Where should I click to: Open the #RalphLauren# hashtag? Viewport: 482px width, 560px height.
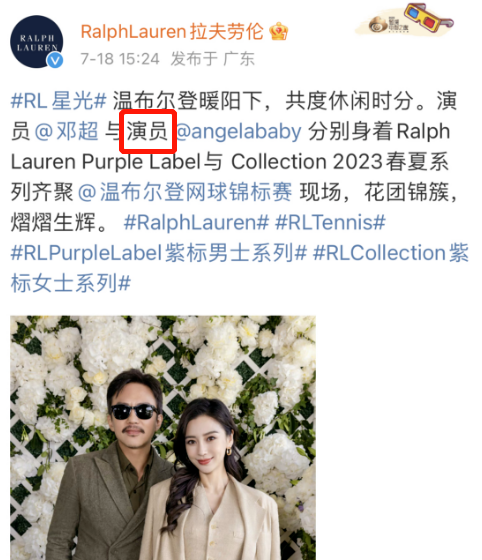click(196, 222)
